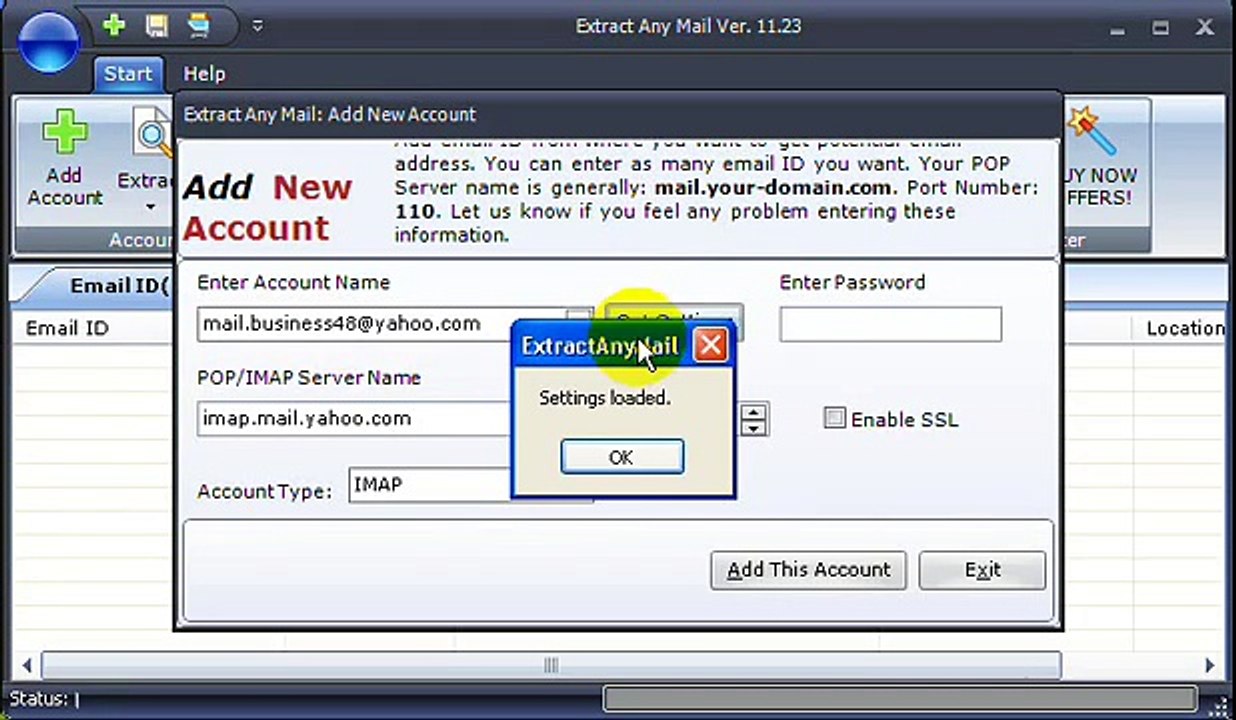Click the horizontal scrollbar right arrow
The width and height of the screenshot is (1236, 720).
click(x=1210, y=665)
